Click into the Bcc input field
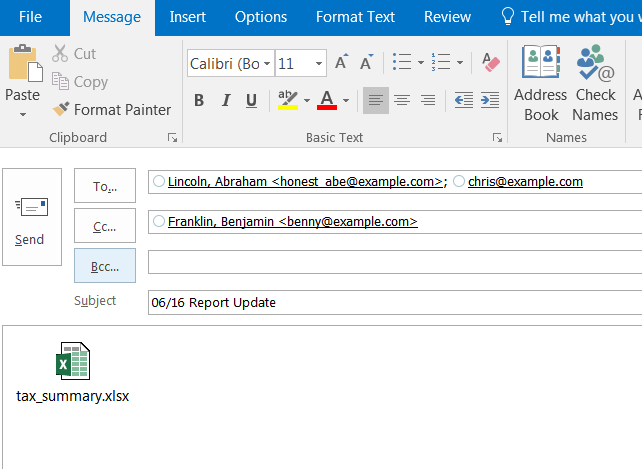The height and width of the screenshot is (469, 642). pos(395,262)
